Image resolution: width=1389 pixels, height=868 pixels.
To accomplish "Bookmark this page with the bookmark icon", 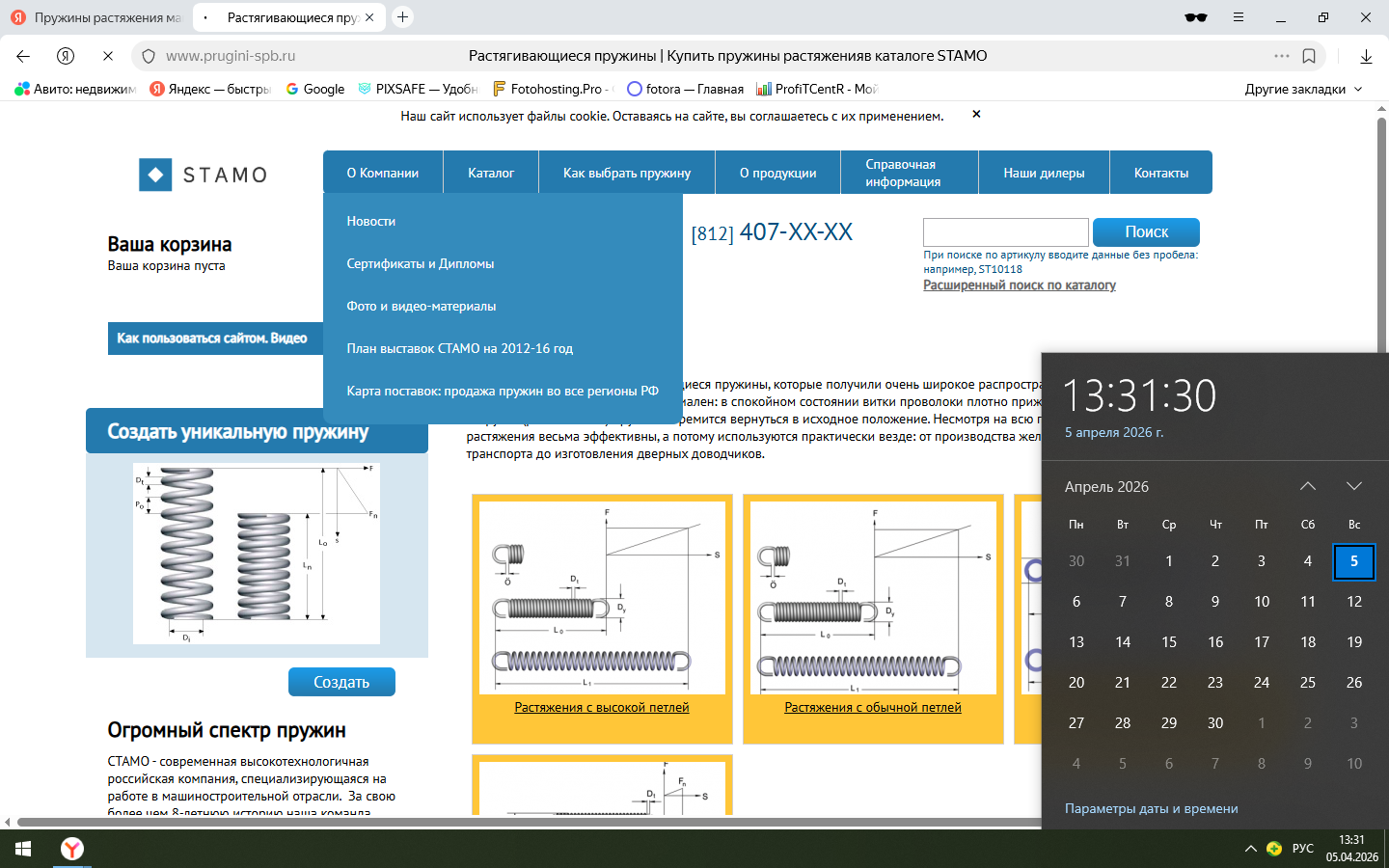I will click(1309, 56).
